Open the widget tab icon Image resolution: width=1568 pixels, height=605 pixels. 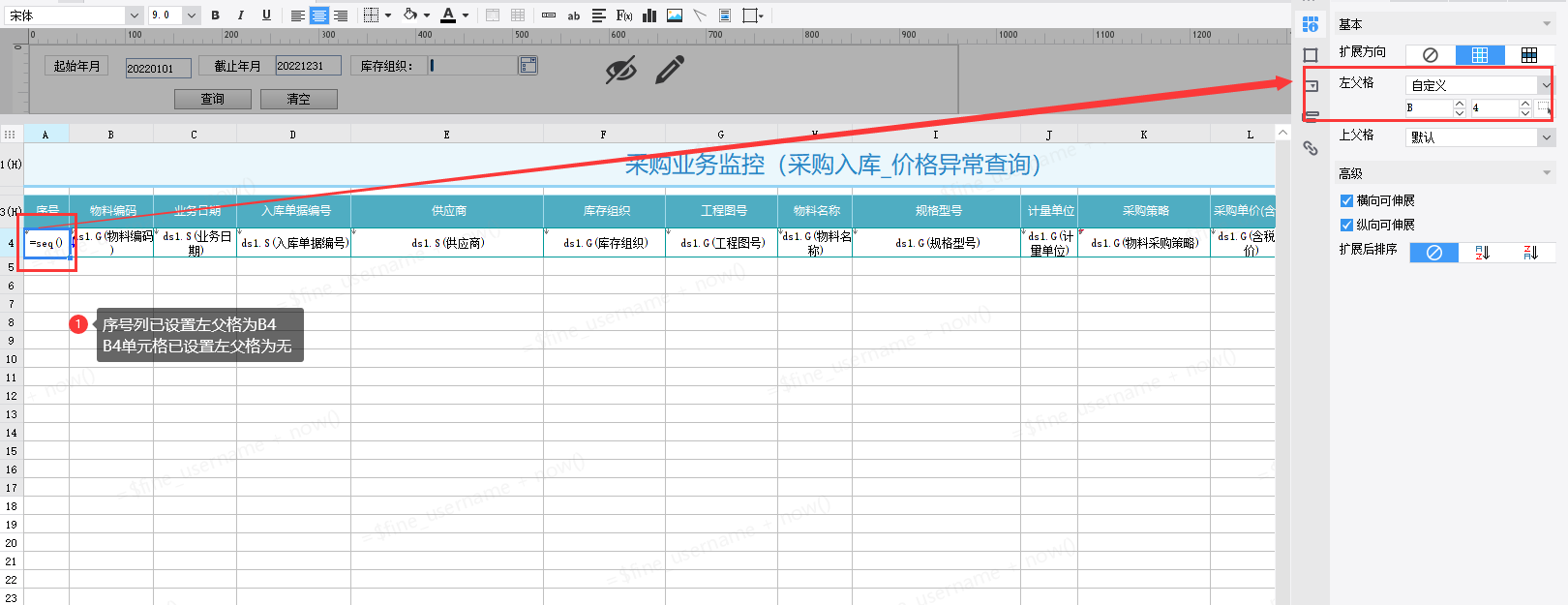(1311, 86)
